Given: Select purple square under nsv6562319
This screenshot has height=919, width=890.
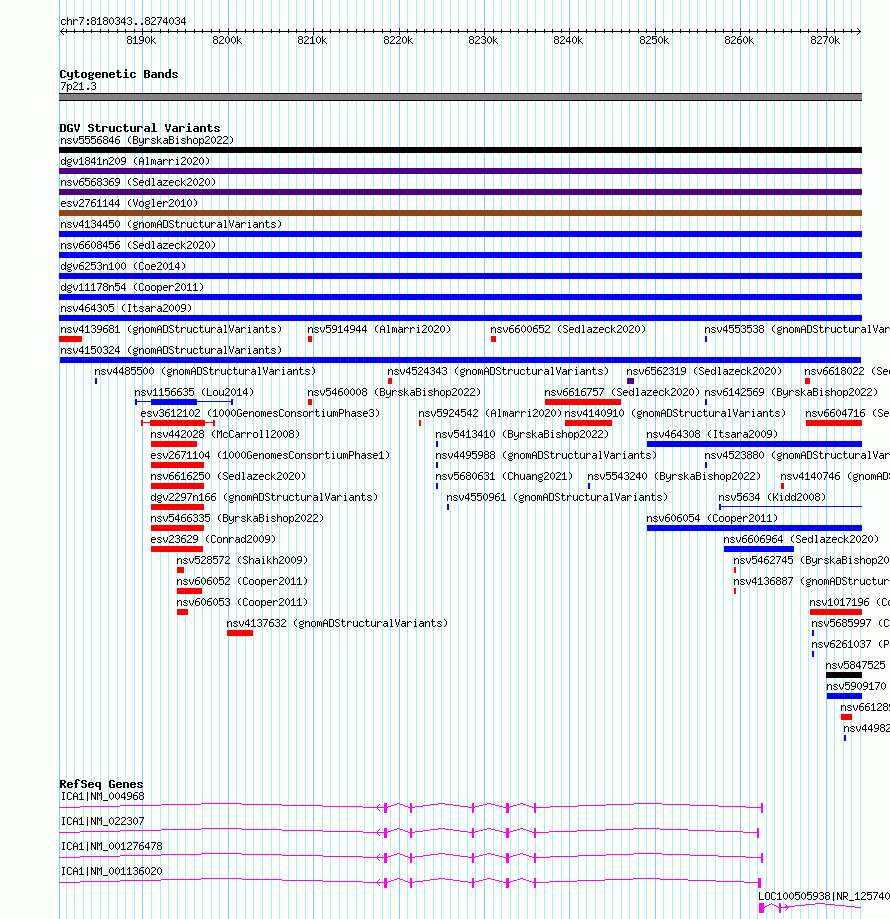Looking at the screenshot, I should tap(630, 382).
